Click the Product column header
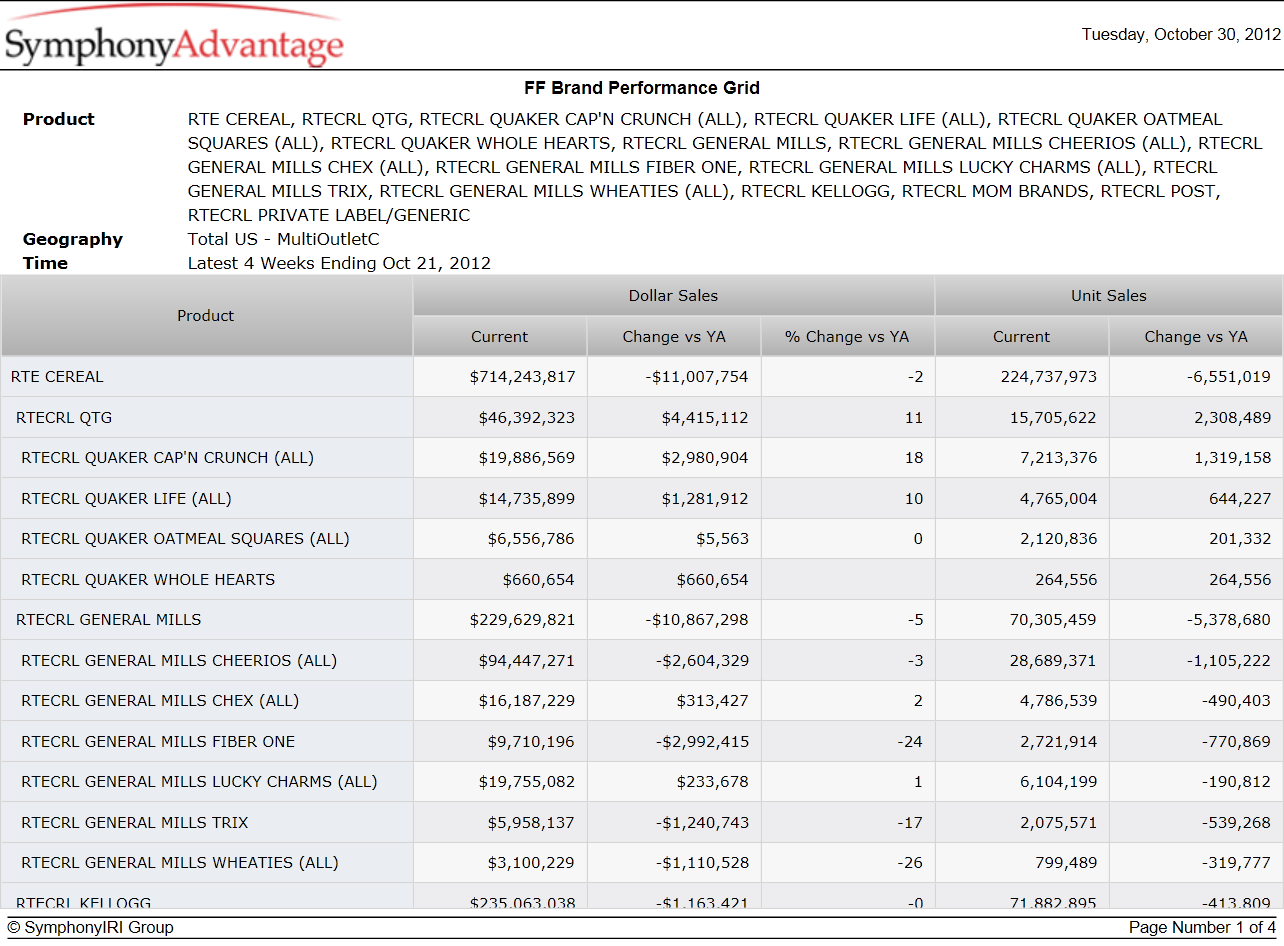 [206, 316]
